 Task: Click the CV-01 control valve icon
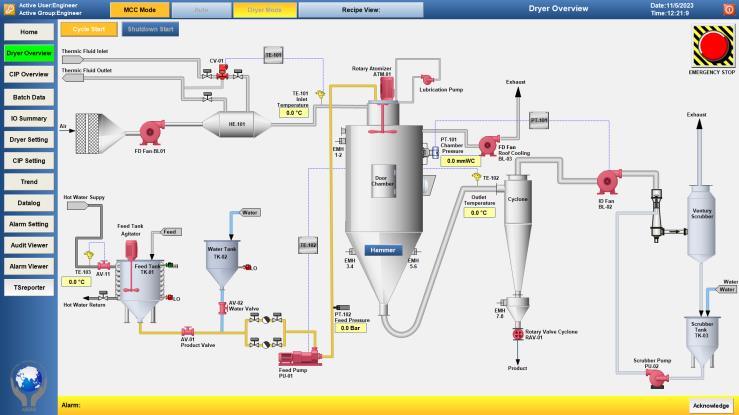pos(221,71)
